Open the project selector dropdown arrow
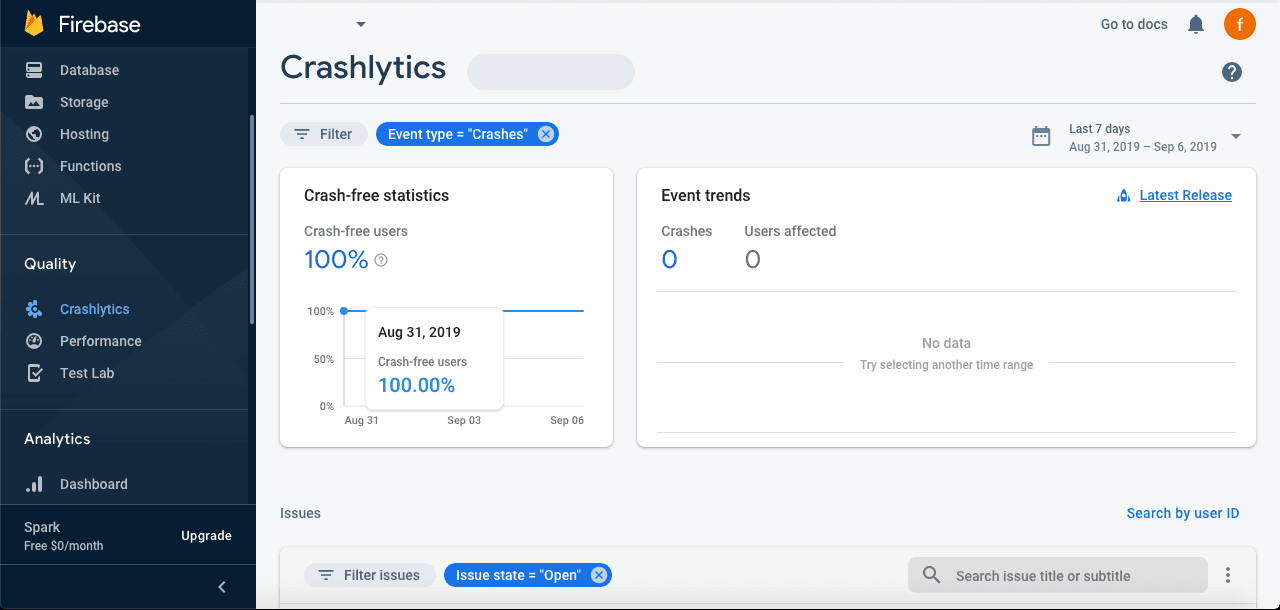 pos(361,24)
